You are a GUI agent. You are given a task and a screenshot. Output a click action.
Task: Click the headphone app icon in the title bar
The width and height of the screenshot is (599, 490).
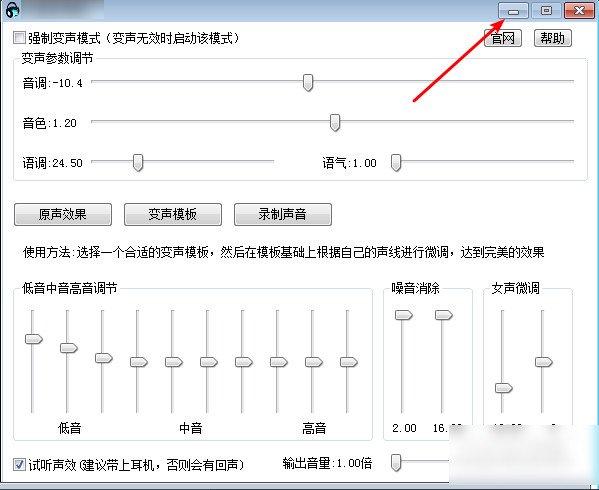pyautogui.click(x=13, y=10)
